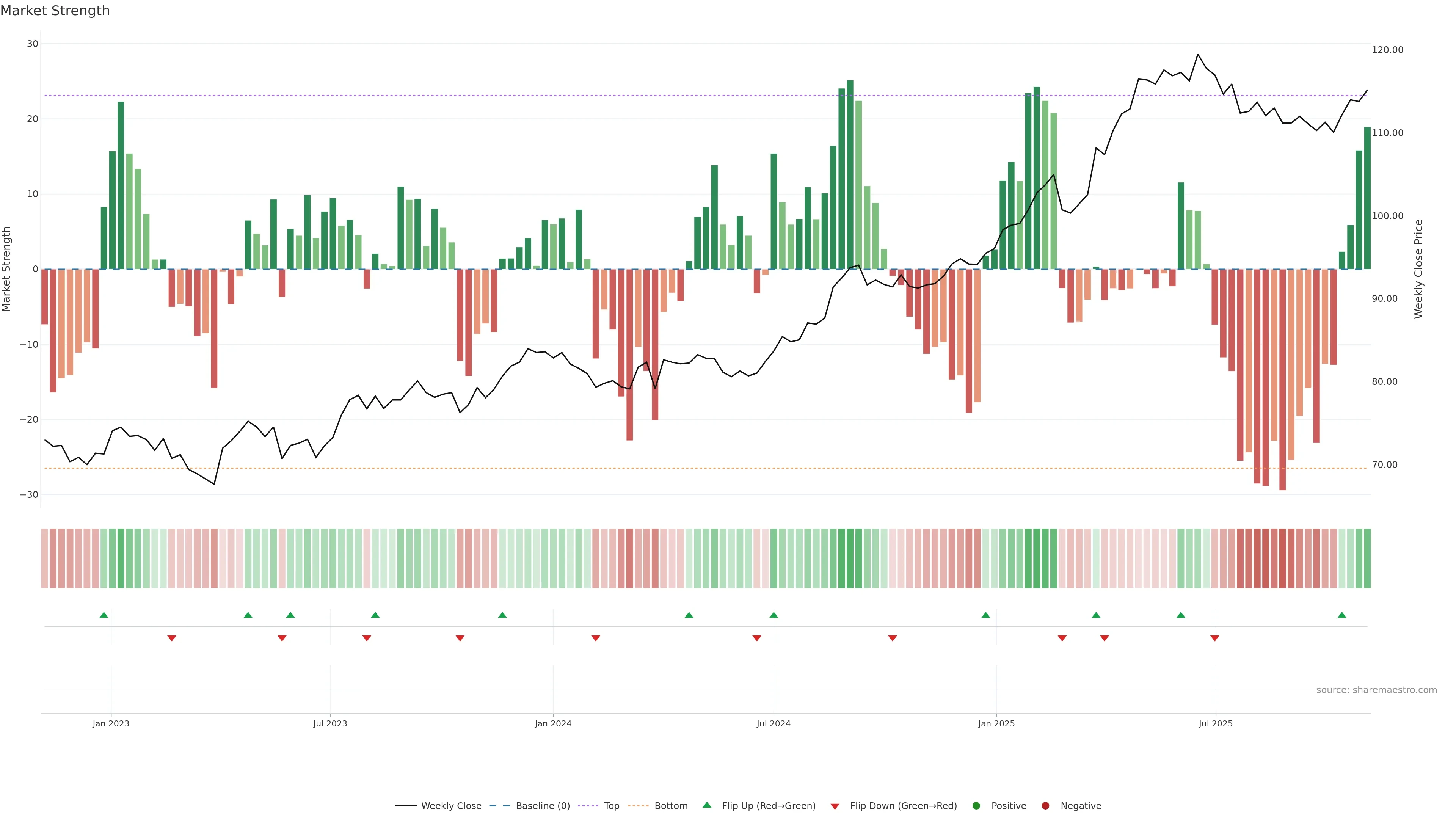Click the rightmost green heatmap strip cell

(1367, 559)
